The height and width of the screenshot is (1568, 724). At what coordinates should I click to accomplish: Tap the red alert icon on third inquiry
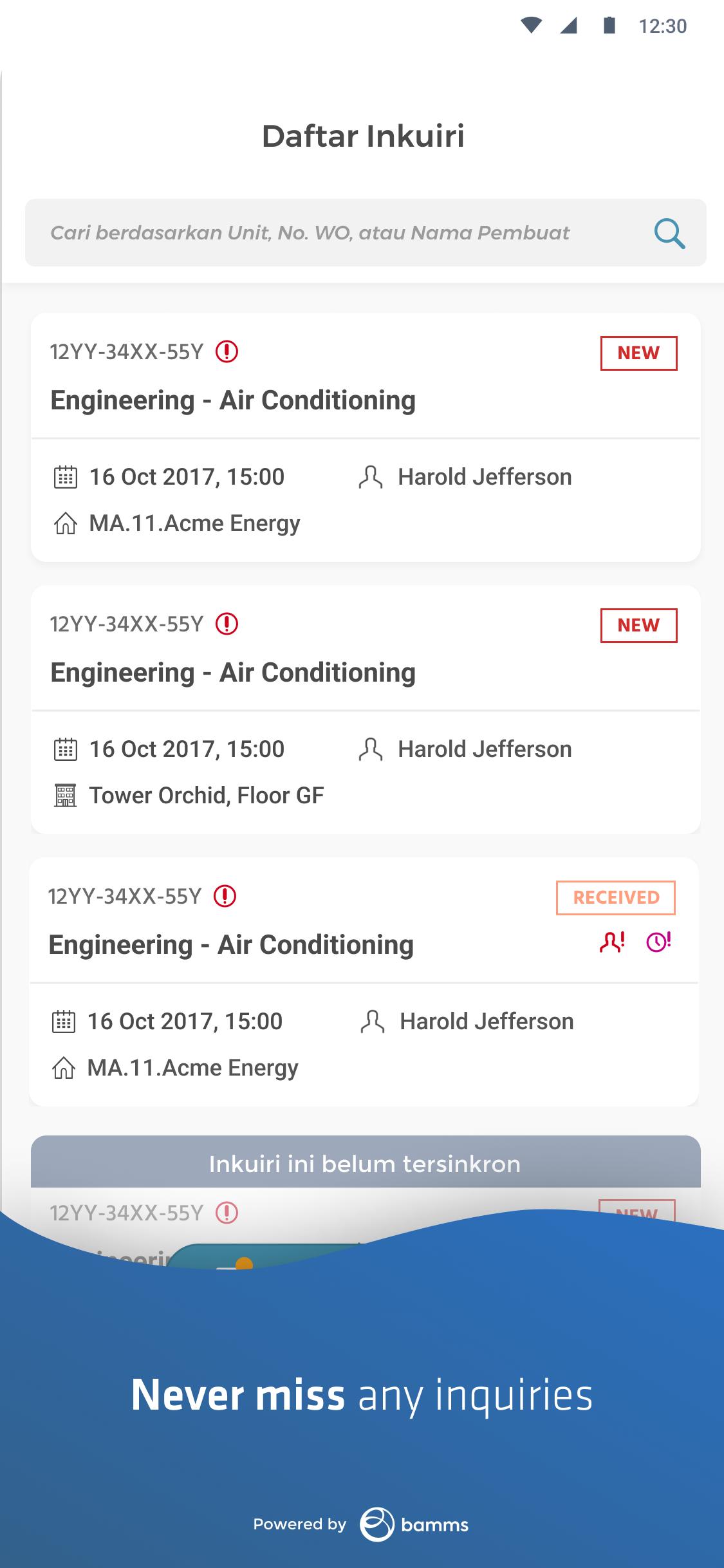[x=225, y=896]
